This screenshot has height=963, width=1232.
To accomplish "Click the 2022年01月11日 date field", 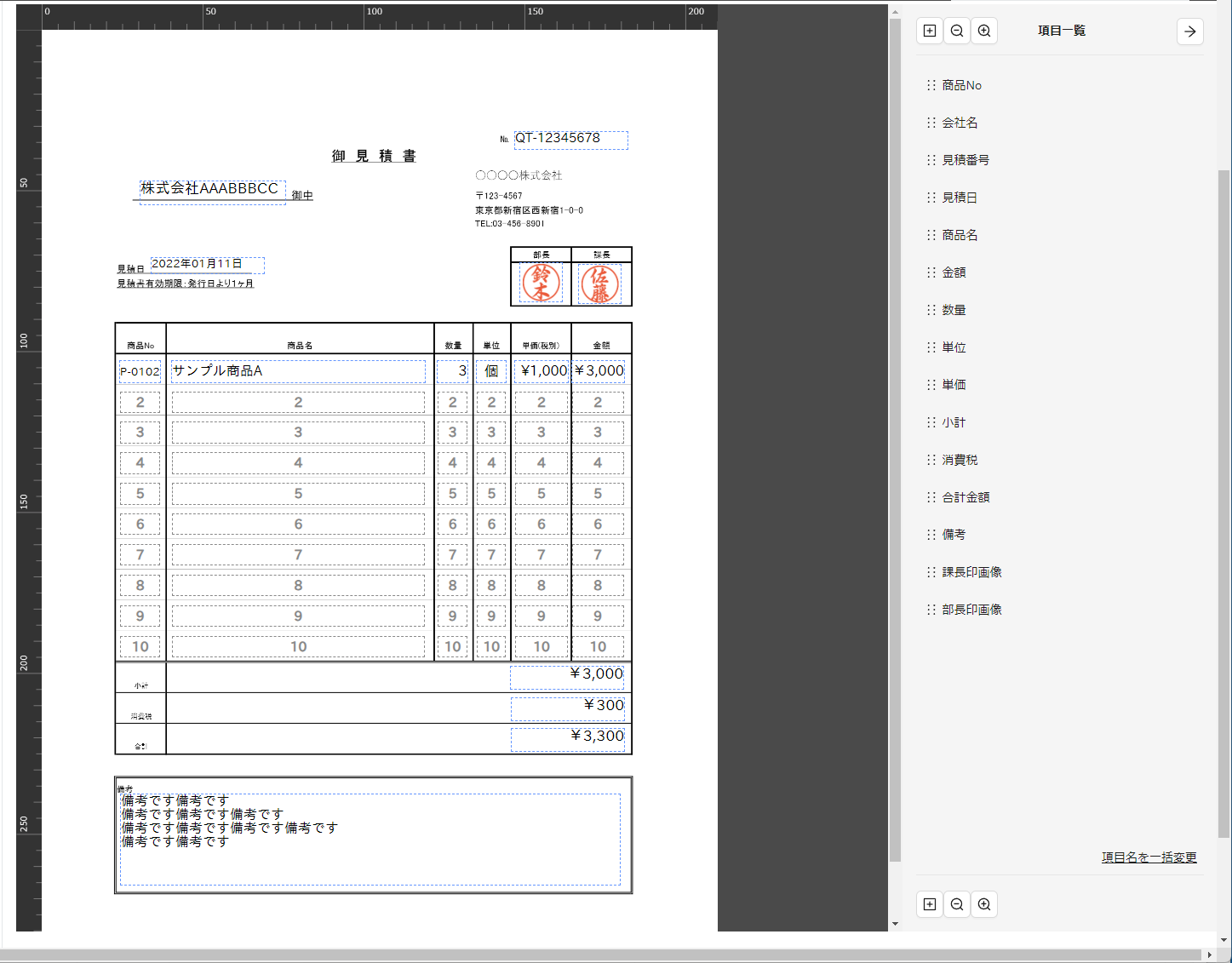I will click(x=207, y=265).
